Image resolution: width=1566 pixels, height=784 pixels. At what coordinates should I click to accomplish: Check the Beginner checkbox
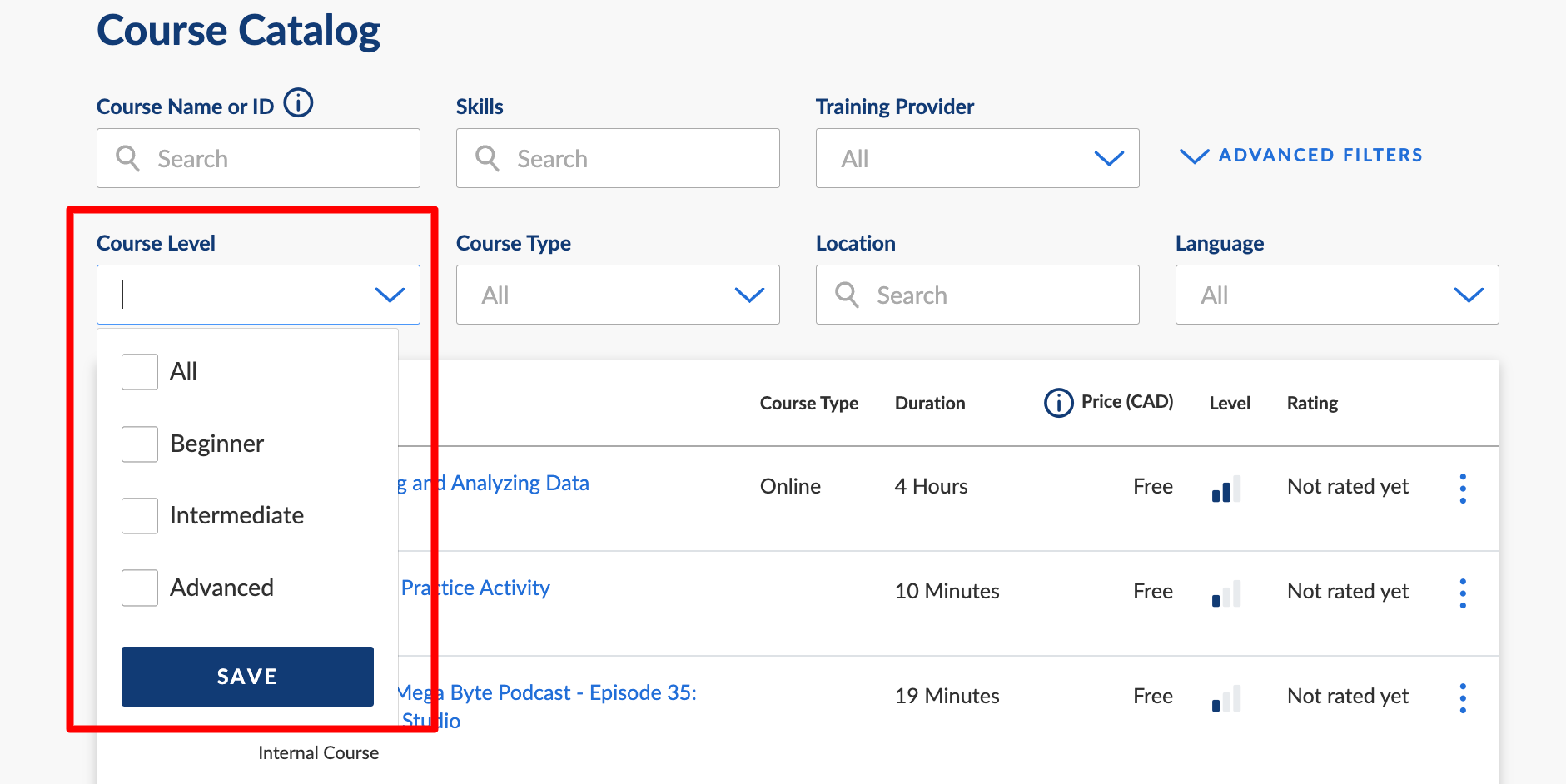[140, 444]
